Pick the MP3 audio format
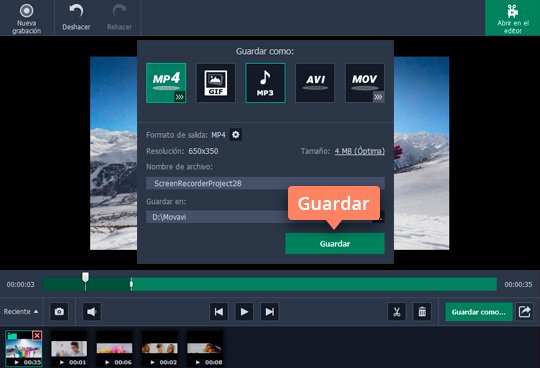 [265, 83]
